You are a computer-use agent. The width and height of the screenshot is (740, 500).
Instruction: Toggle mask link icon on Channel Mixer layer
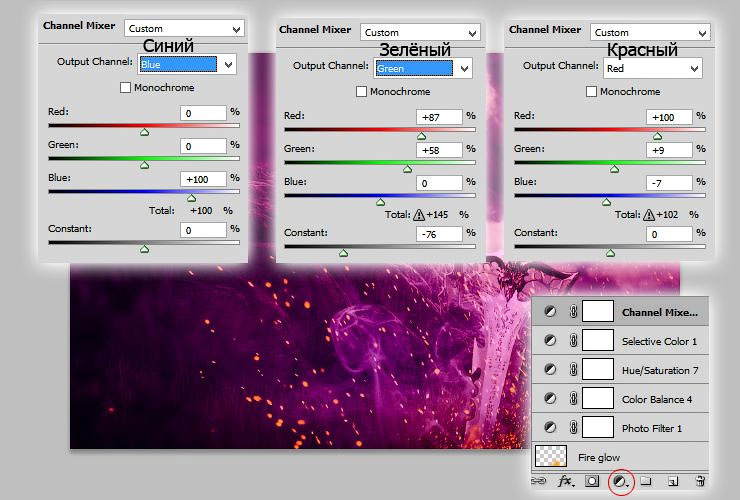(x=573, y=312)
